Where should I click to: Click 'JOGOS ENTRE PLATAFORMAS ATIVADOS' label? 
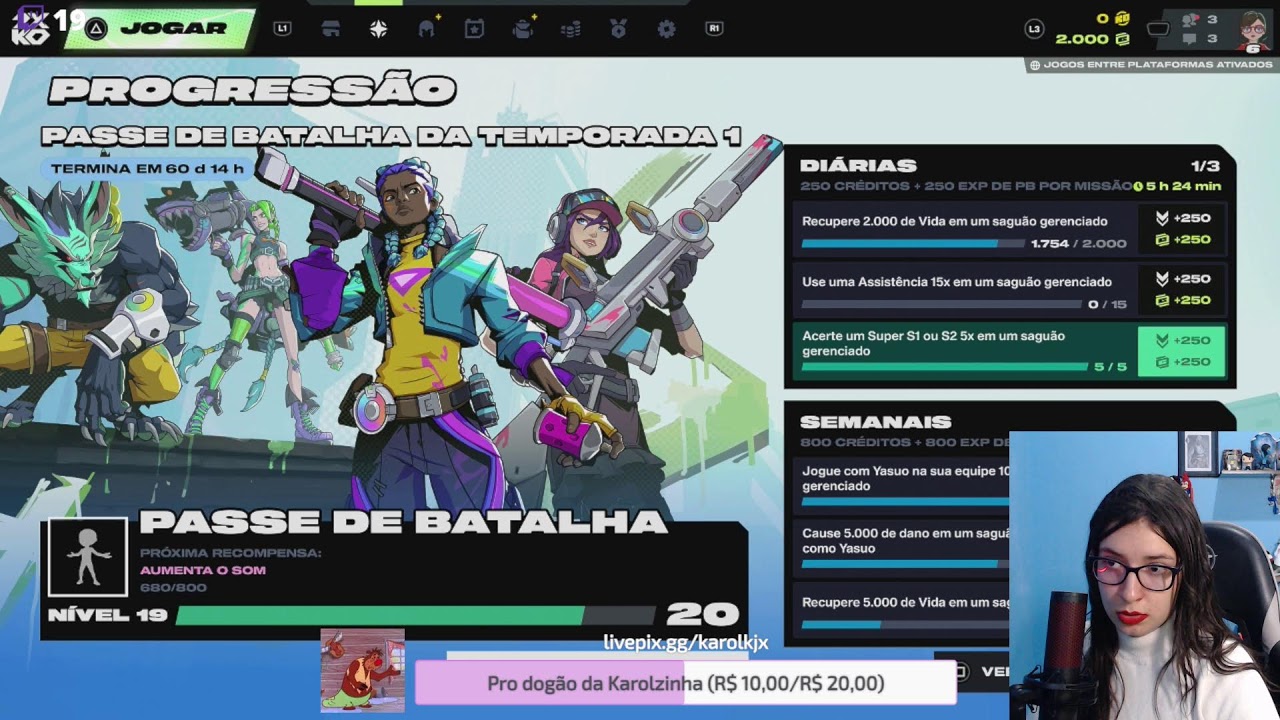pos(1158,65)
